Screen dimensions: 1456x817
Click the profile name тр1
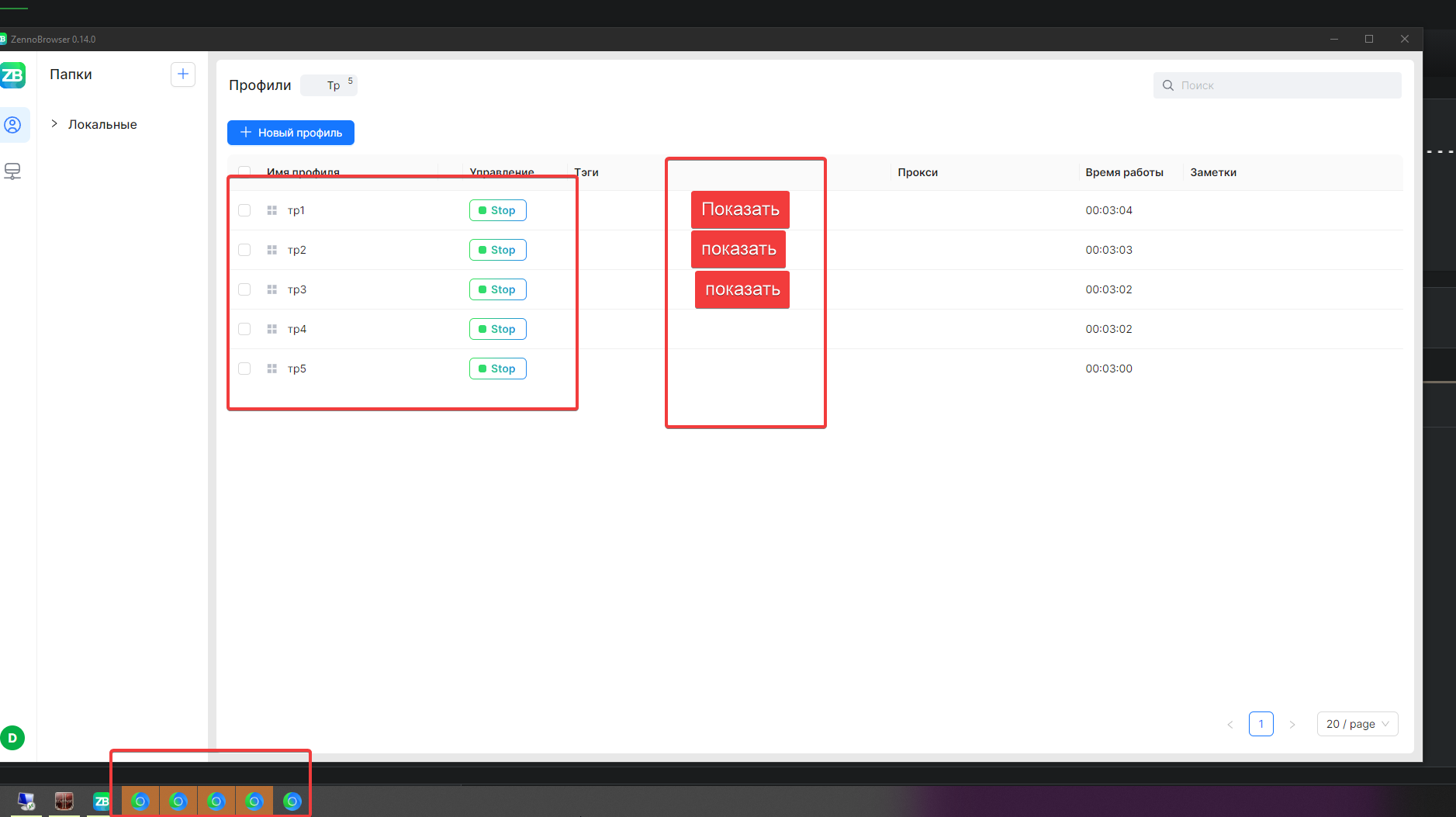point(296,210)
